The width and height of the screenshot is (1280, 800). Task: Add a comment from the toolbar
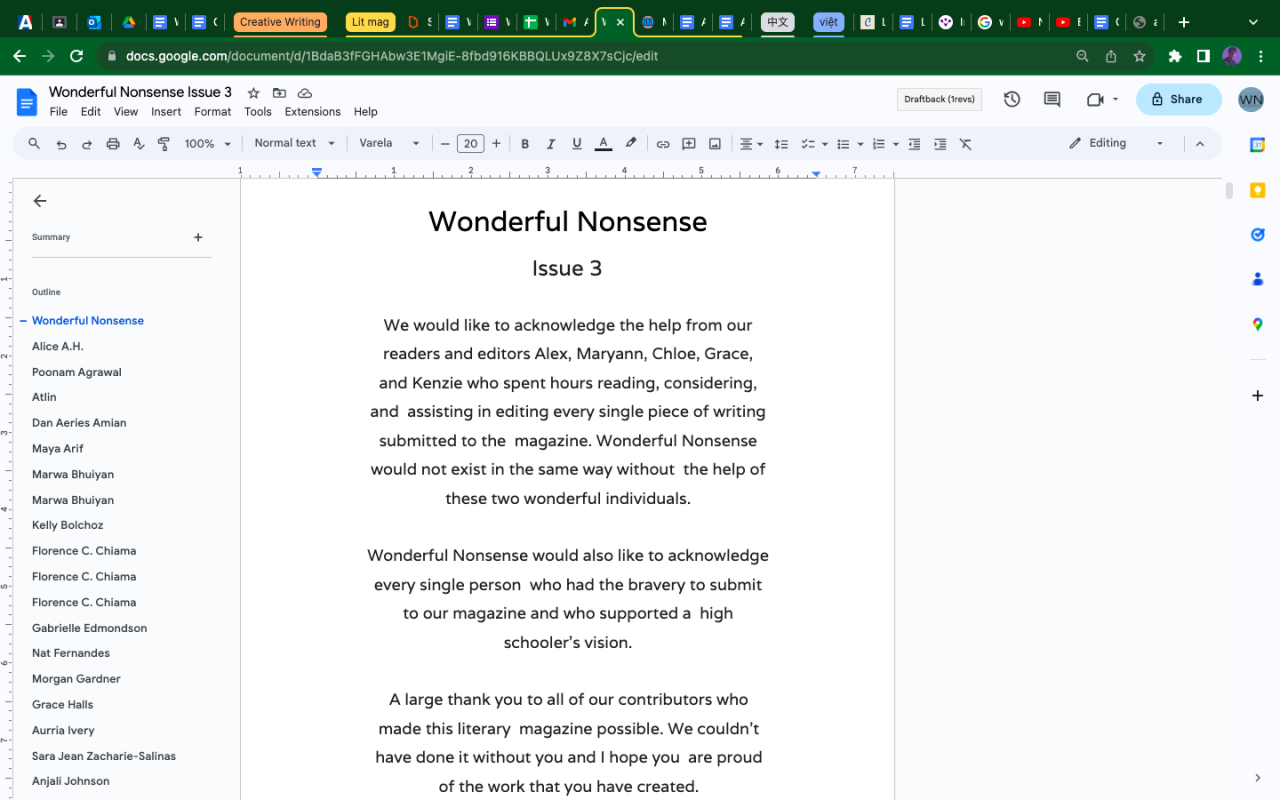tap(689, 144)
